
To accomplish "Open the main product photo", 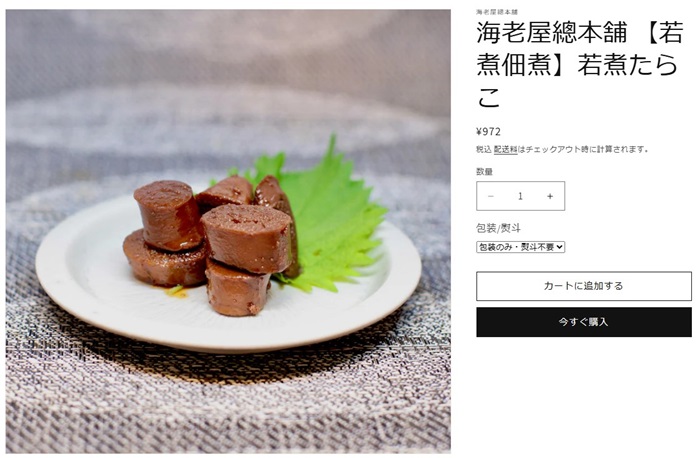I will 228,232.
